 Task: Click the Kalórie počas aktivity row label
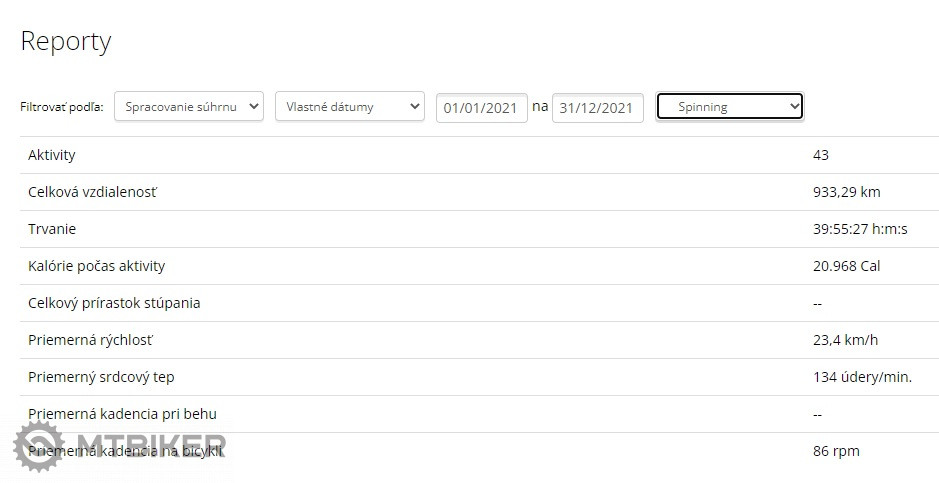pos(96,266)
